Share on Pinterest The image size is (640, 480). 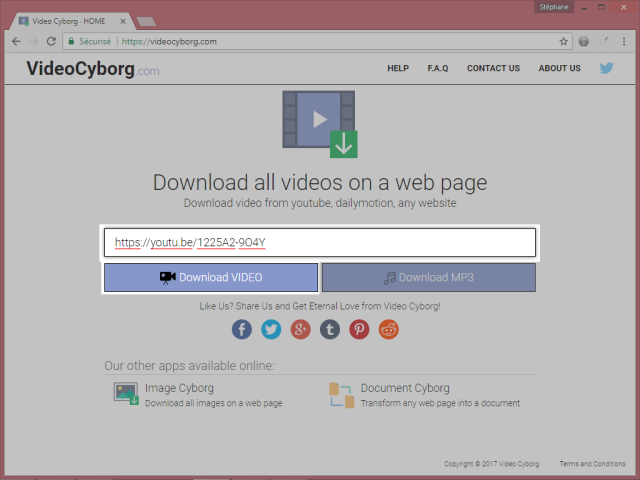pyautogui.click(x=359, y=329)
